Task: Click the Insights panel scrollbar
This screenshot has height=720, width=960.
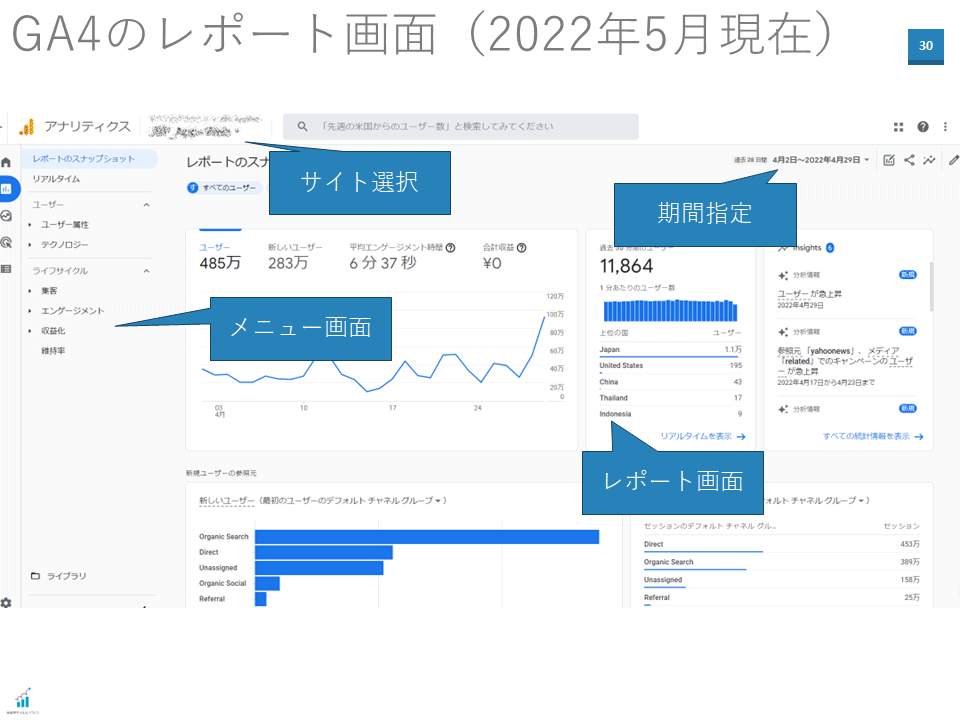Action: point(932,287)
